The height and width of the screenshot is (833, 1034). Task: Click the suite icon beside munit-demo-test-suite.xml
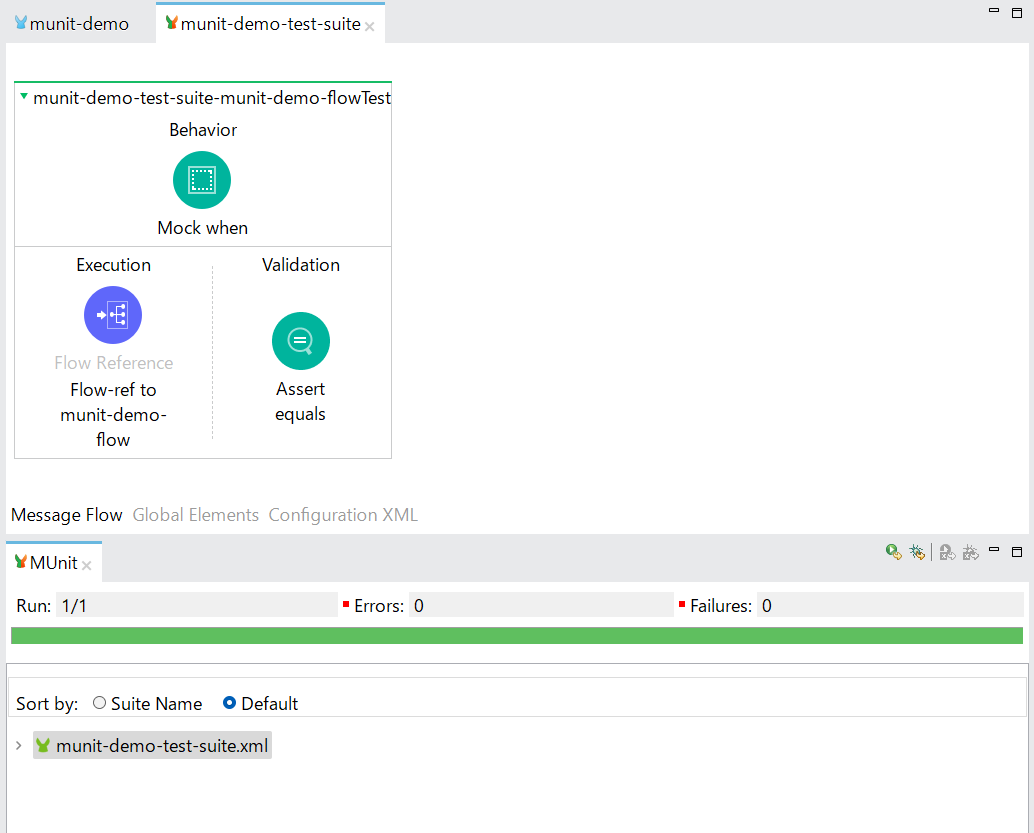point(43,745)
